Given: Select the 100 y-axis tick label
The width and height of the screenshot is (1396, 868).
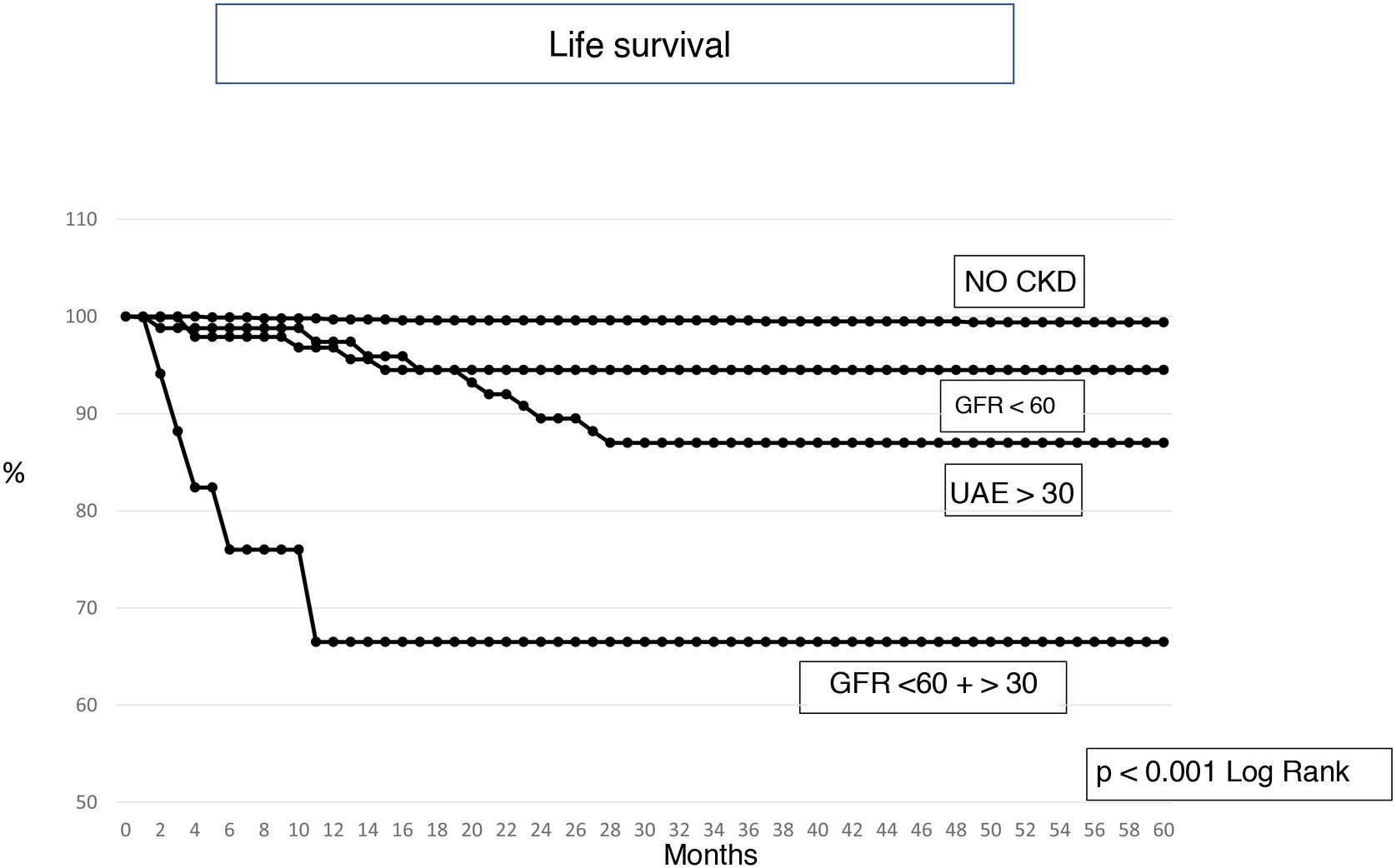Looking at the screenshot, I should point(82,317).
